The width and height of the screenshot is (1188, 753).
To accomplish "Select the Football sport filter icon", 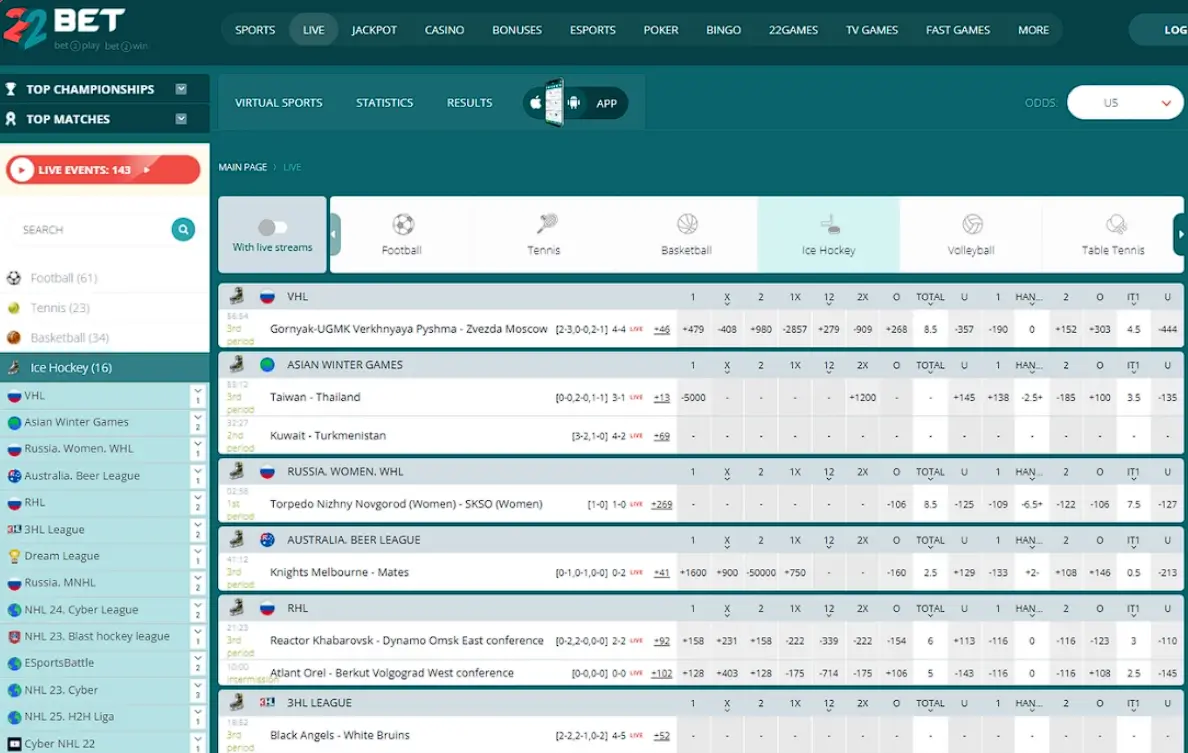I will pos(401,225).
